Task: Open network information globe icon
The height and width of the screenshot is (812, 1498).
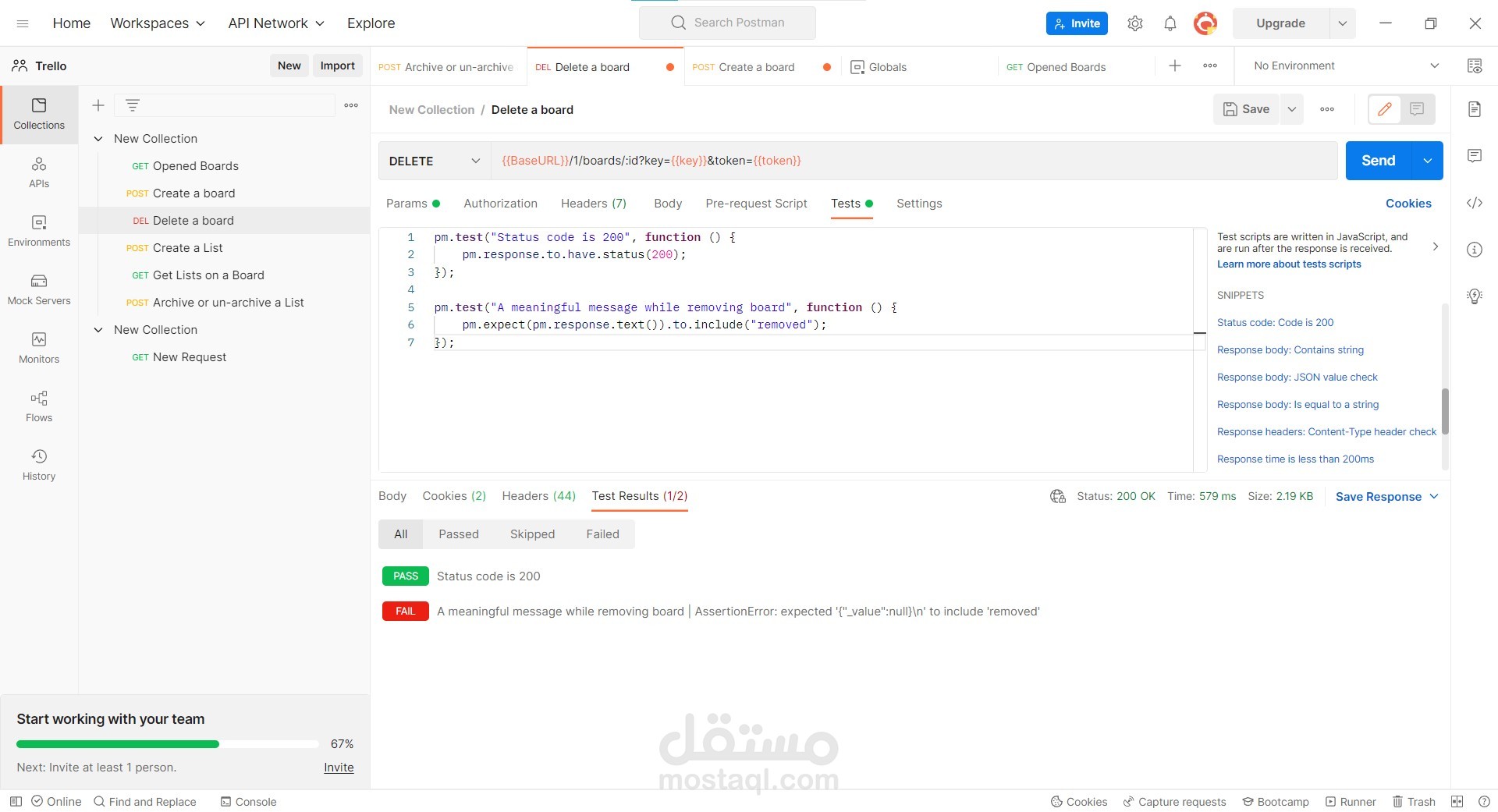Action: [x=1058, y=497]
